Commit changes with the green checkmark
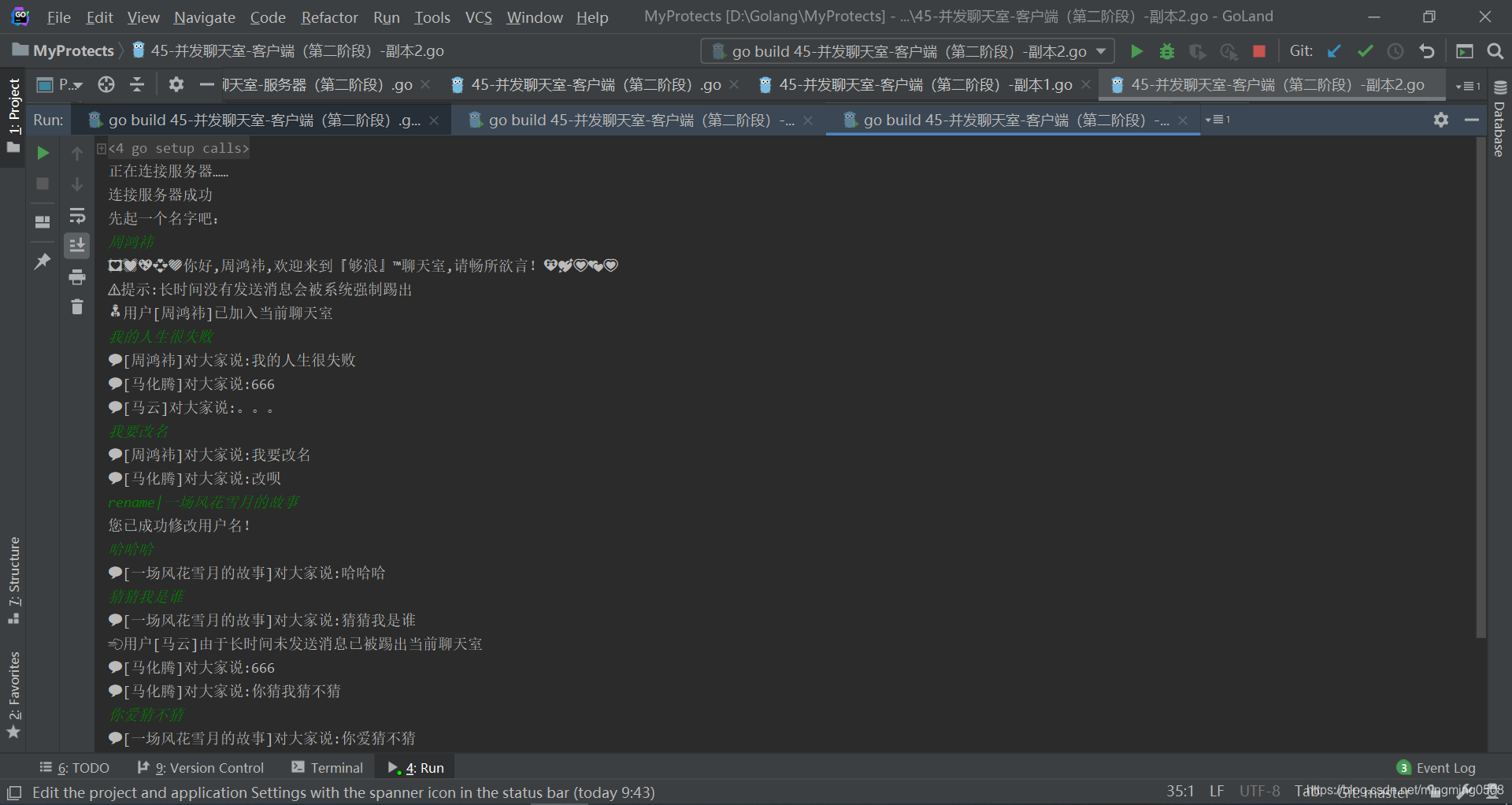Viewport: 1512px width, 805px height. pyautogui.click(x=1365, y=51)
